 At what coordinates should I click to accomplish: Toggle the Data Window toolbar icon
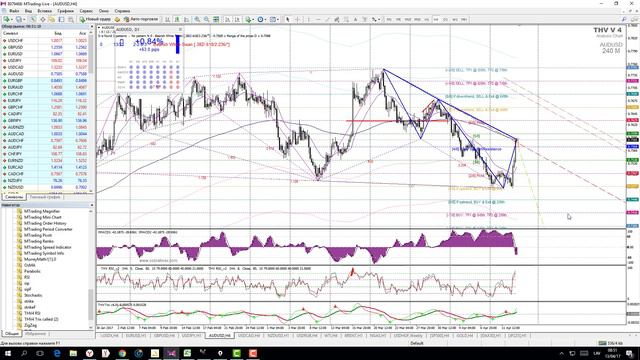(x=42, y=19)
